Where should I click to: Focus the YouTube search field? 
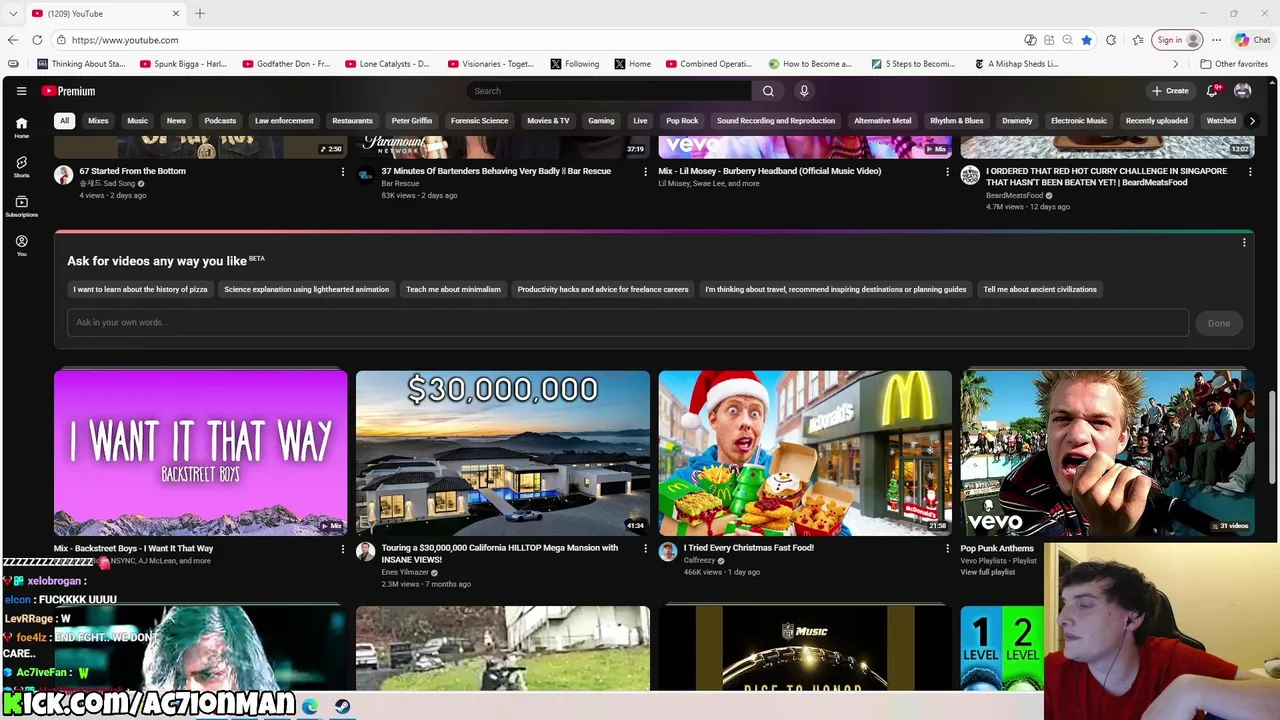[x=608, y=91]
